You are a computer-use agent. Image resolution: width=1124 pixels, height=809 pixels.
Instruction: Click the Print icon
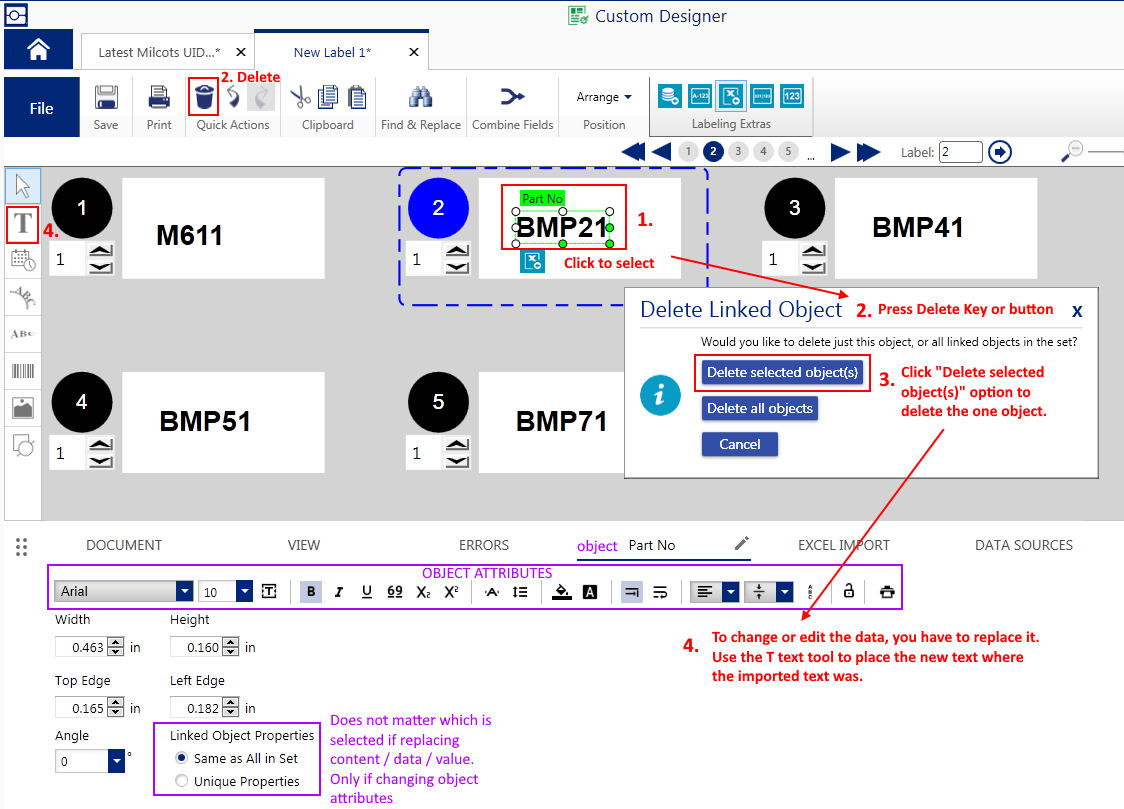[x=158, y=97]
